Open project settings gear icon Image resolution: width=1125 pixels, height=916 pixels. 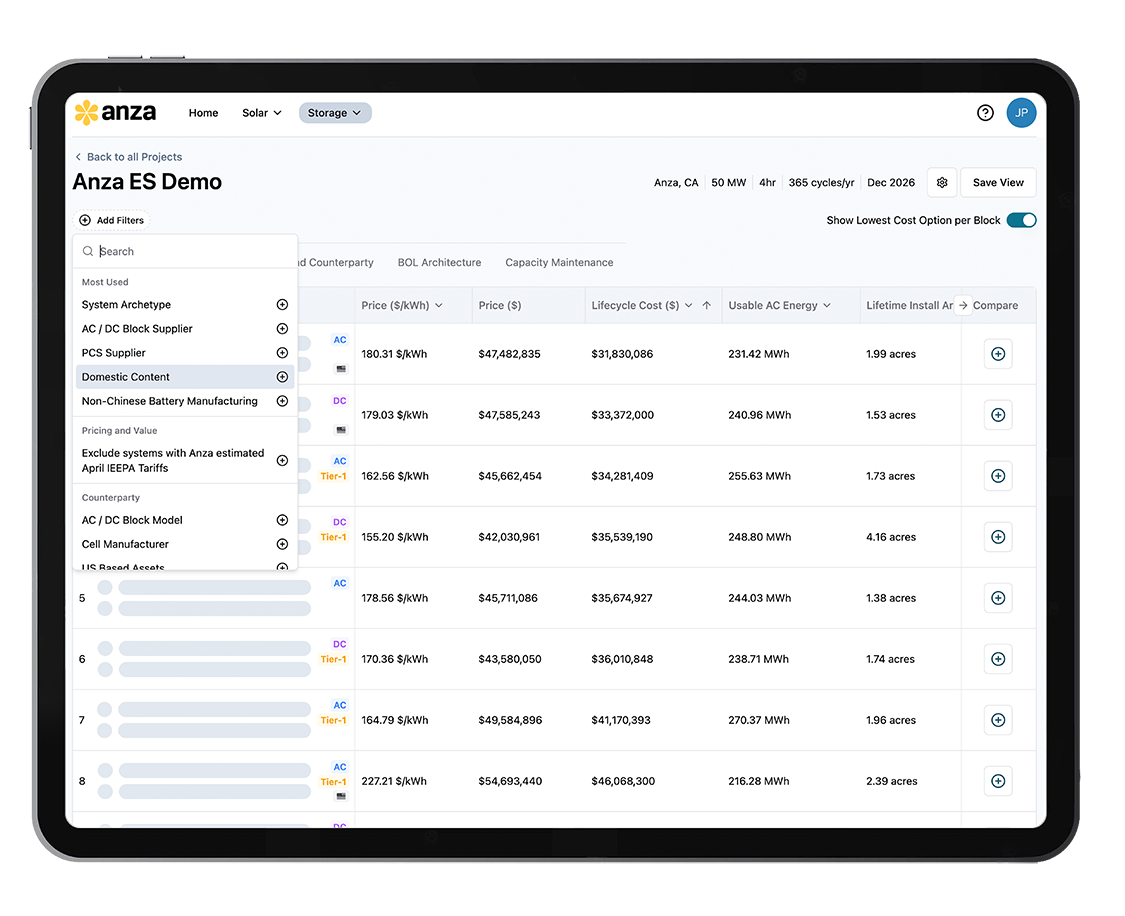942,182
